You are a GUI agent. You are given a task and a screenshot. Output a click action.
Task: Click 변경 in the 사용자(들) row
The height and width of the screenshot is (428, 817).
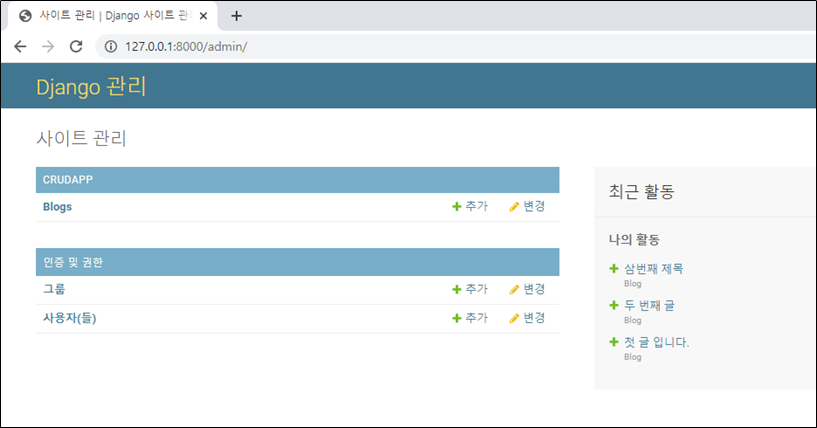pyautogui.click(x=527, y=318)
